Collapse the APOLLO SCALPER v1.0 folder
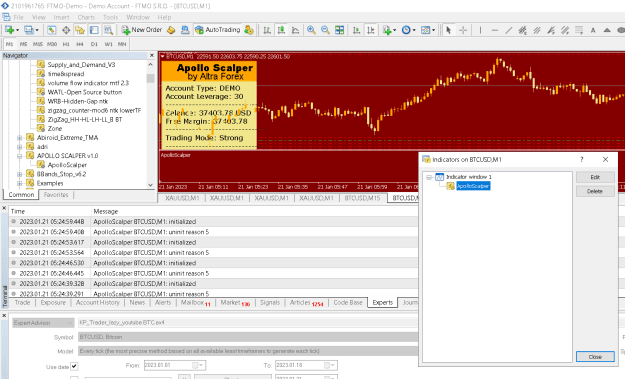This screenshot has height=379, width=625. pyautogui.click(x=19, y=156)
